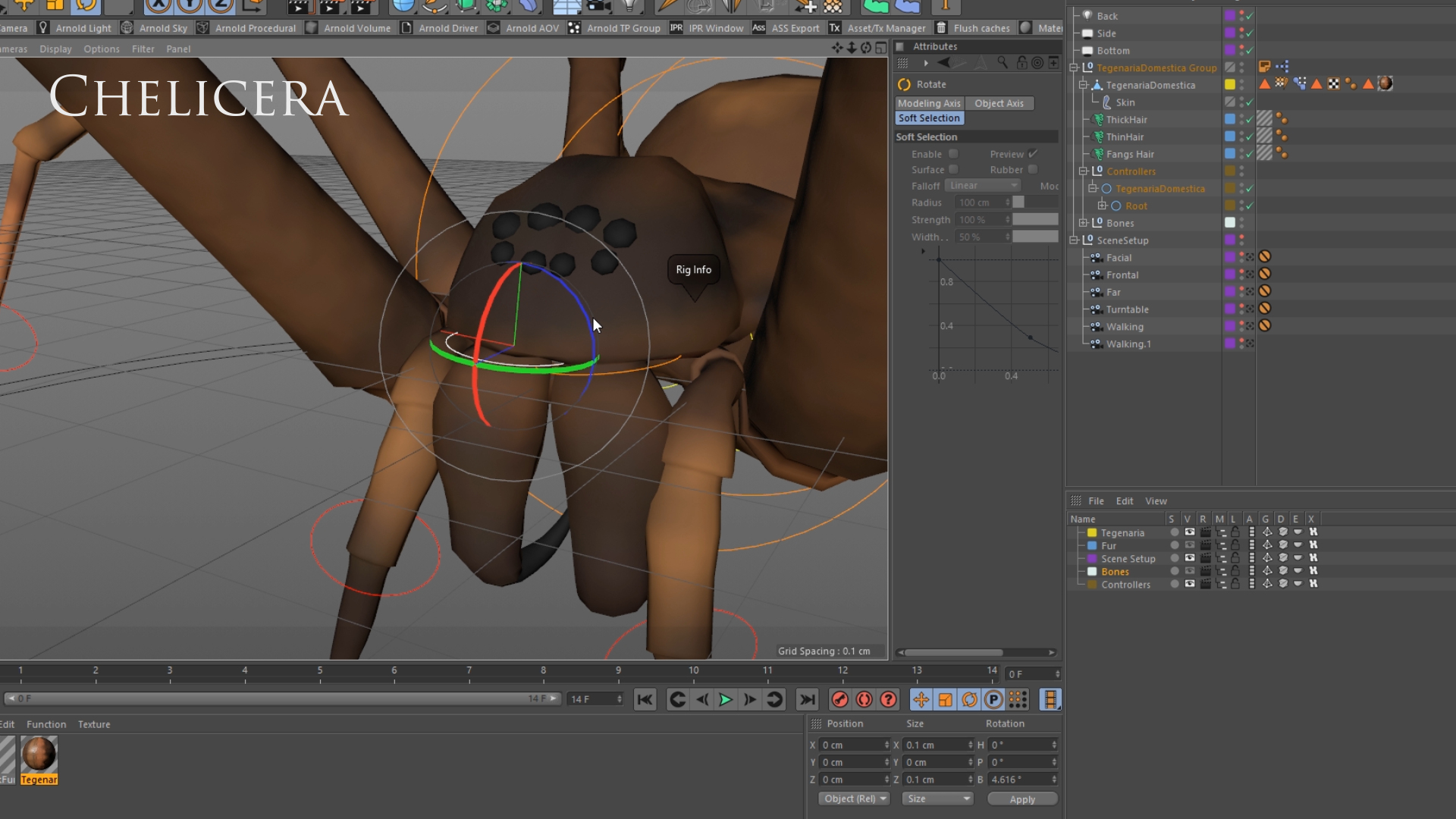Viewport: 1456px width, 819px height.
Task: Collapse the Controllers tree node
Action: click(x=1084, y=171)
